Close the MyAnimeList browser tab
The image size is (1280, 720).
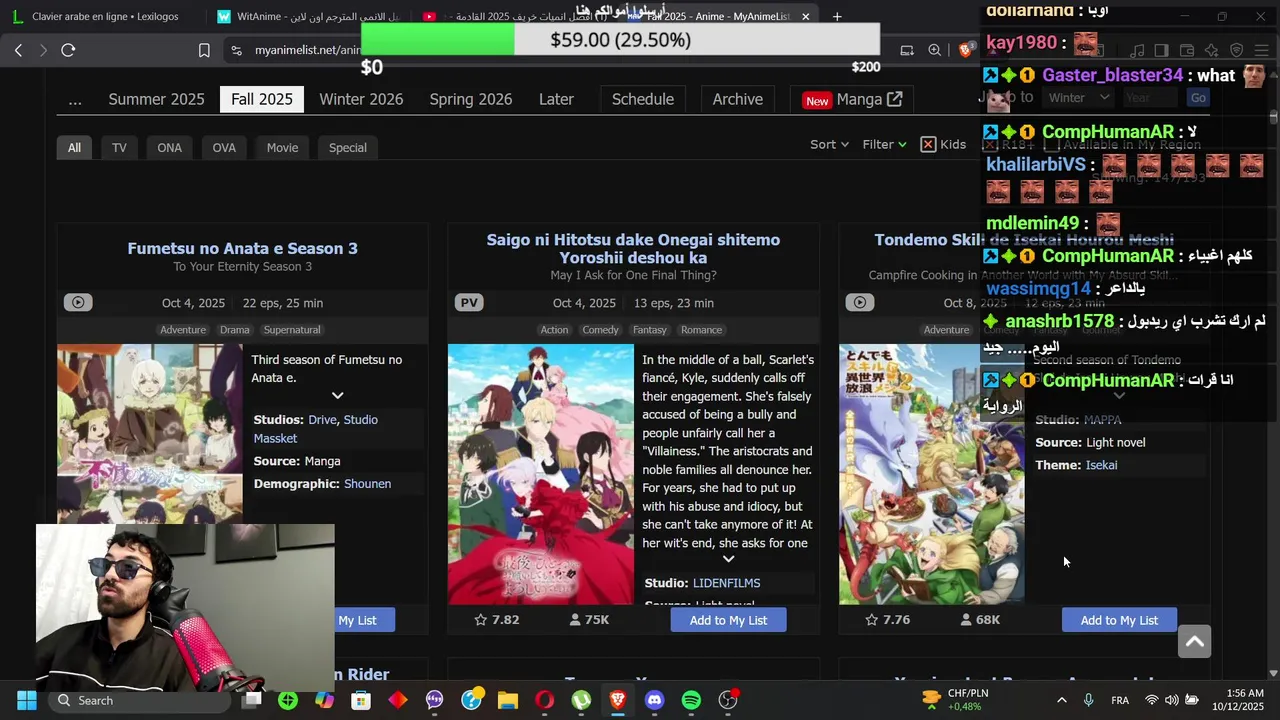click(805, 16)
